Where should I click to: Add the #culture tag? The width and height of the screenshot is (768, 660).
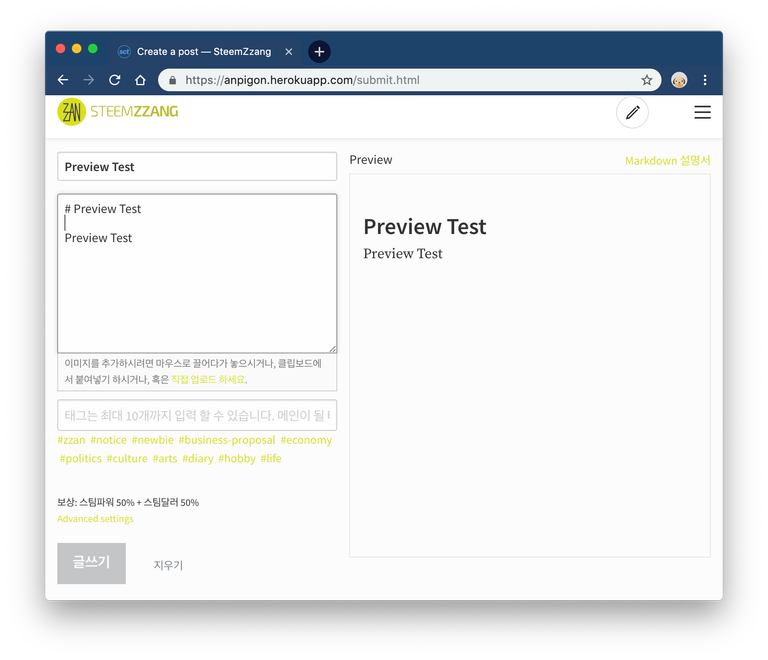click(x=127, y=459)
